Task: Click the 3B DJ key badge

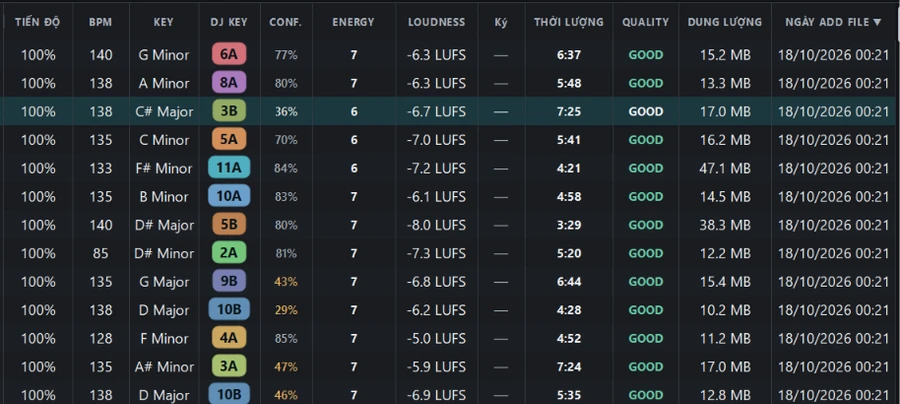Action: pyautogui.click(x=229, y=111)
